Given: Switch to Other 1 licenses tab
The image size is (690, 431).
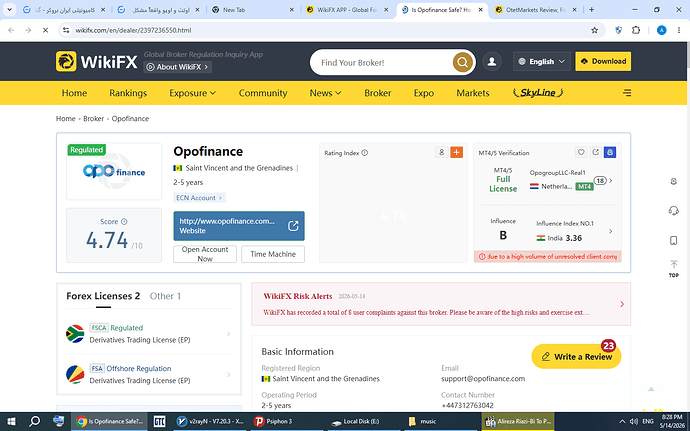Looking at the screenshot, I should pos(165,296).
